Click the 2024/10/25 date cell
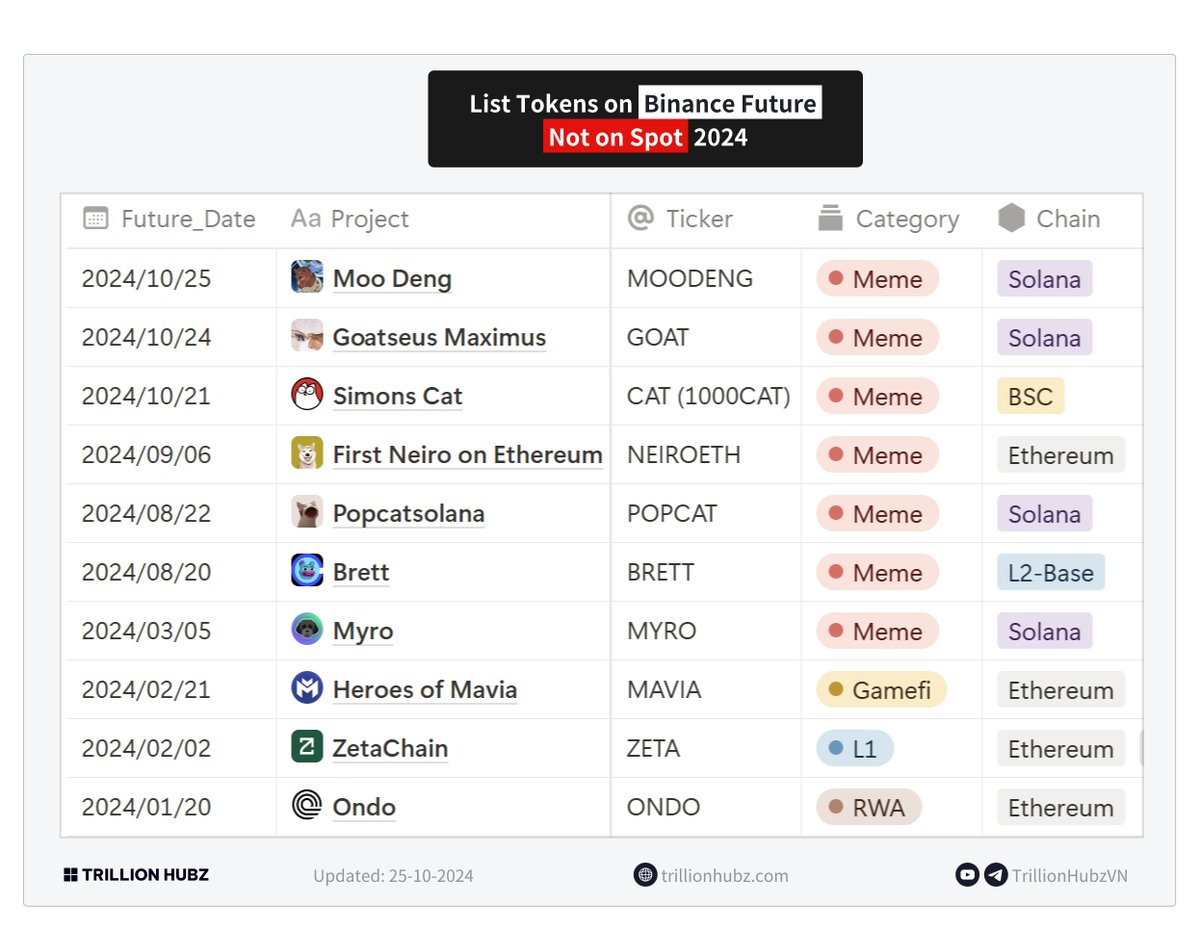 171,278
